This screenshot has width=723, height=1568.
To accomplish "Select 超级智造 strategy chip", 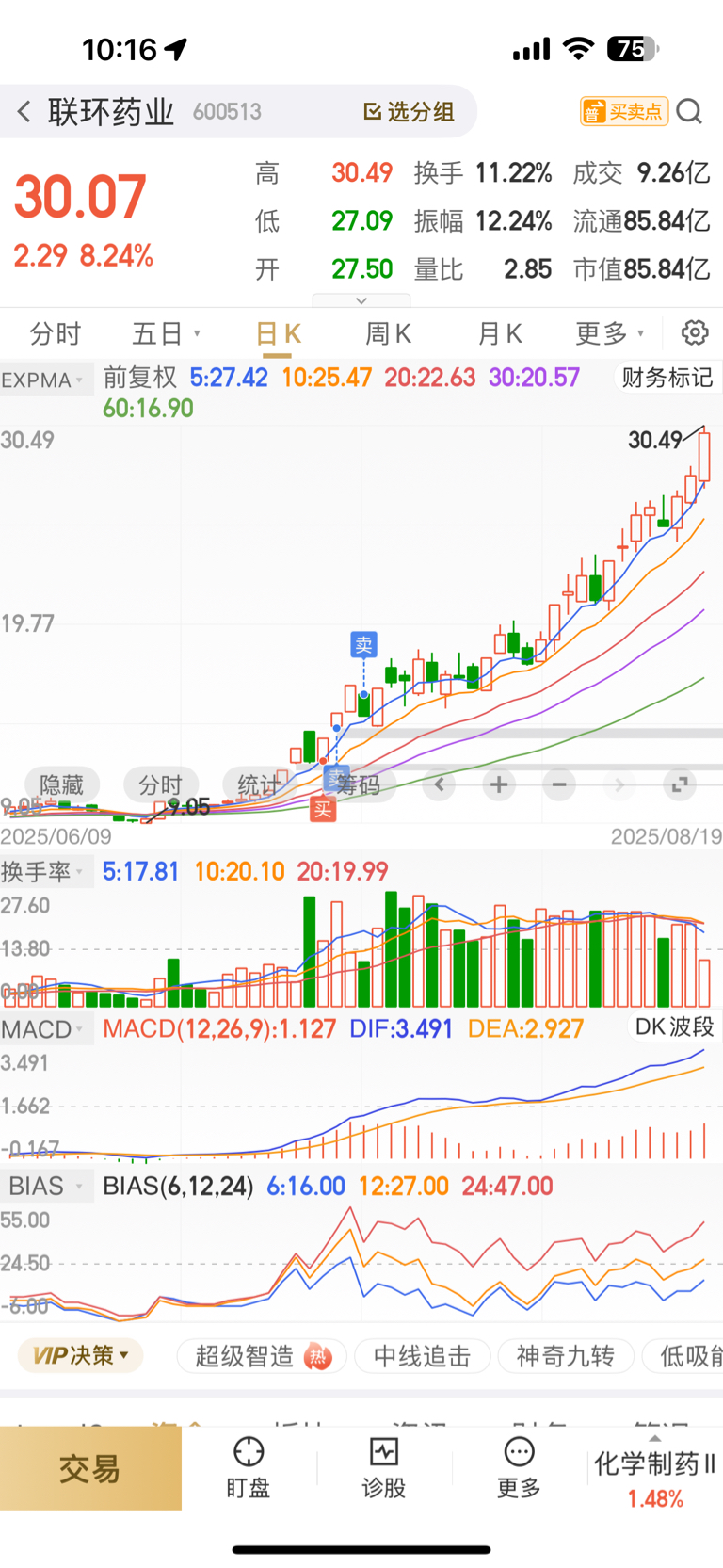I will tap(262, 1356).
